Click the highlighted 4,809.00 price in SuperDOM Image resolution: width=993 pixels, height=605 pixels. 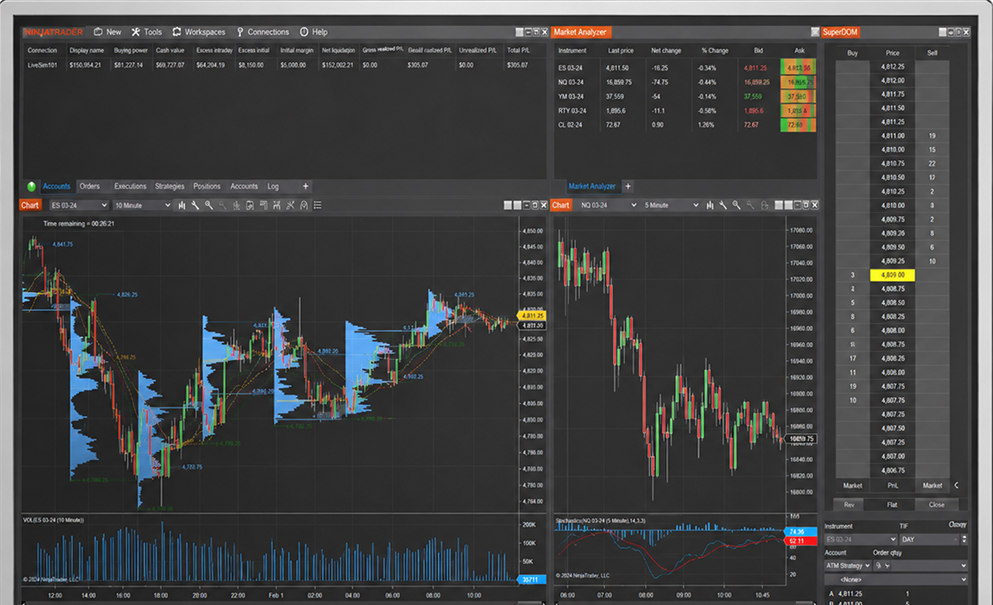[x=892, y=275]
